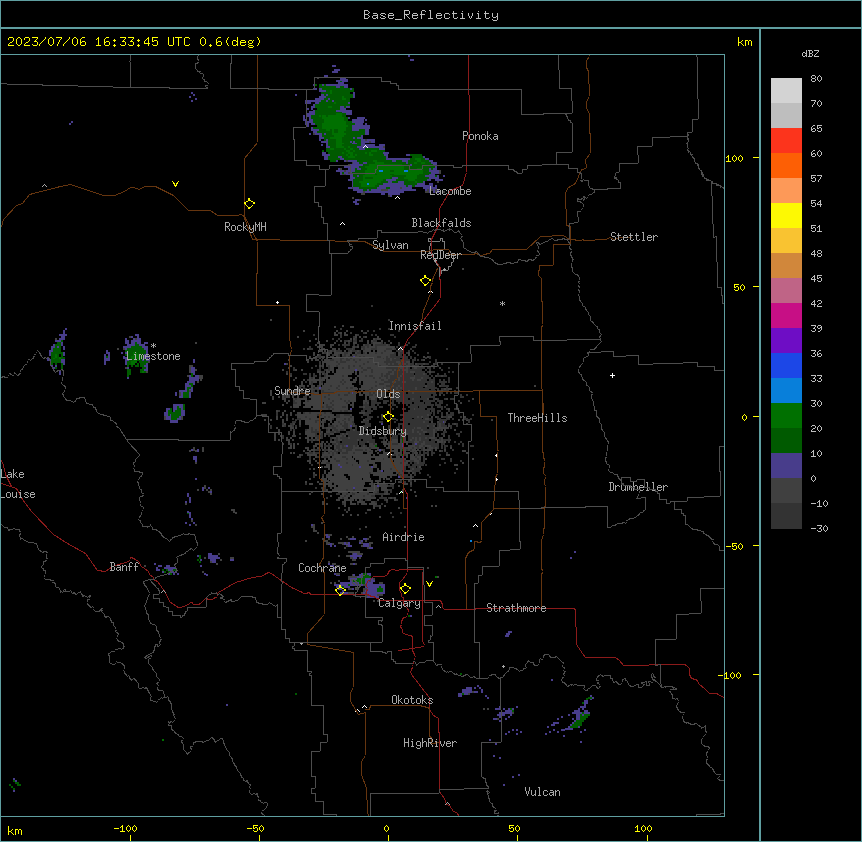Click the white asterisk east of Innisfail

click(x=502, y=303)
